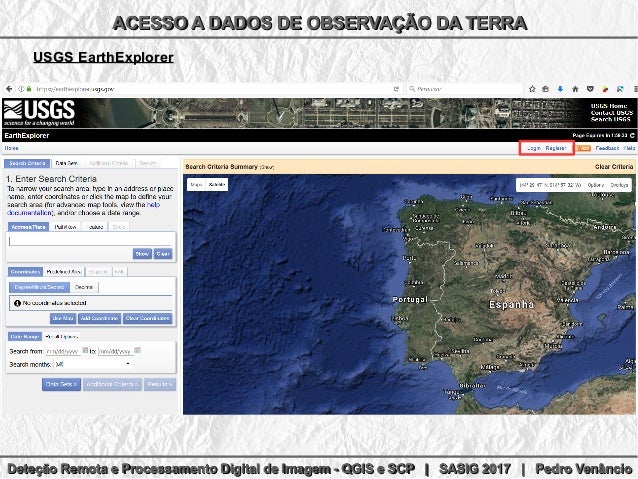Click the Additional Criteria » button
The image size is (638, 479).
112,384
